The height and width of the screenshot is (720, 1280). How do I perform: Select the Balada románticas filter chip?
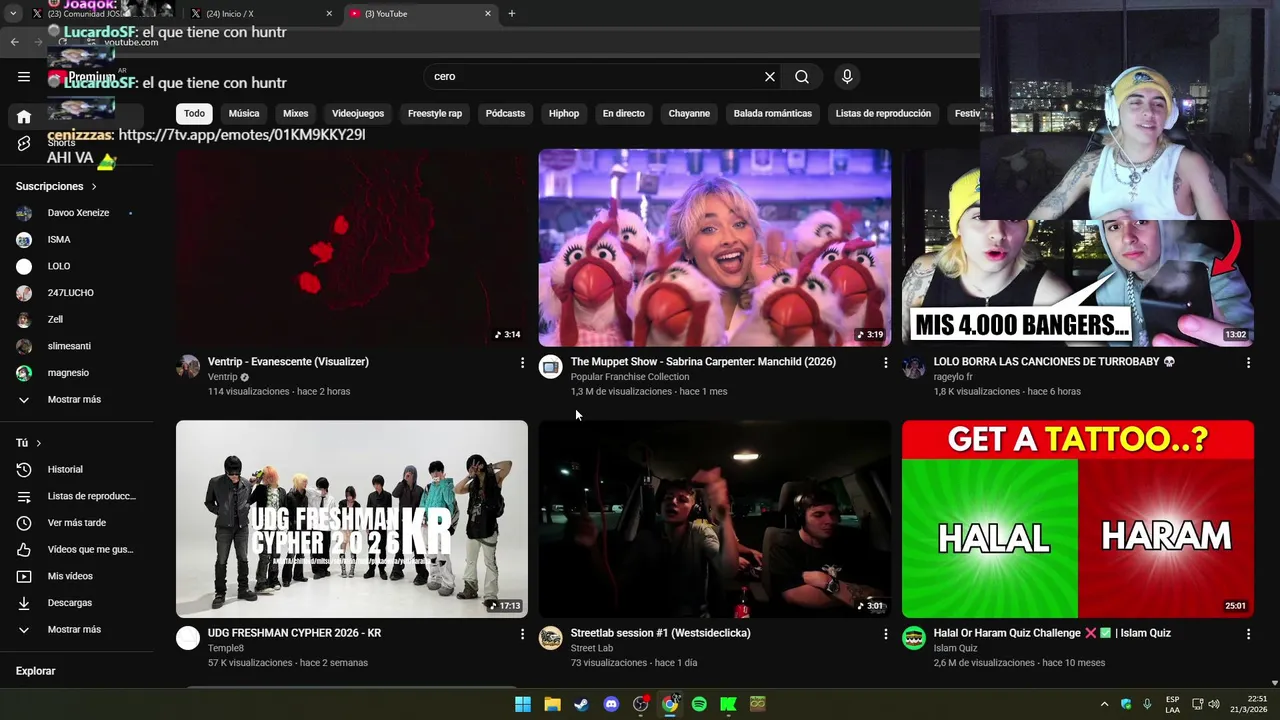point(773,113)
